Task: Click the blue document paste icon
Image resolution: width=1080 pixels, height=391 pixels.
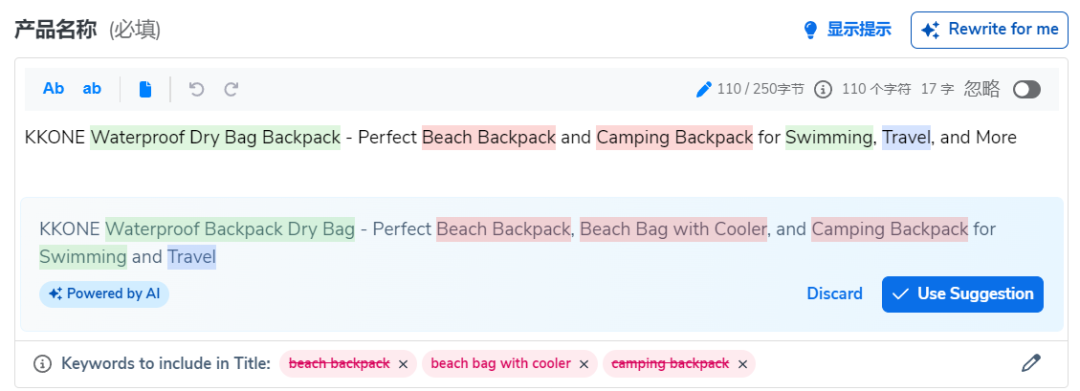Action: pyautogui.click(x=145, y=89)
